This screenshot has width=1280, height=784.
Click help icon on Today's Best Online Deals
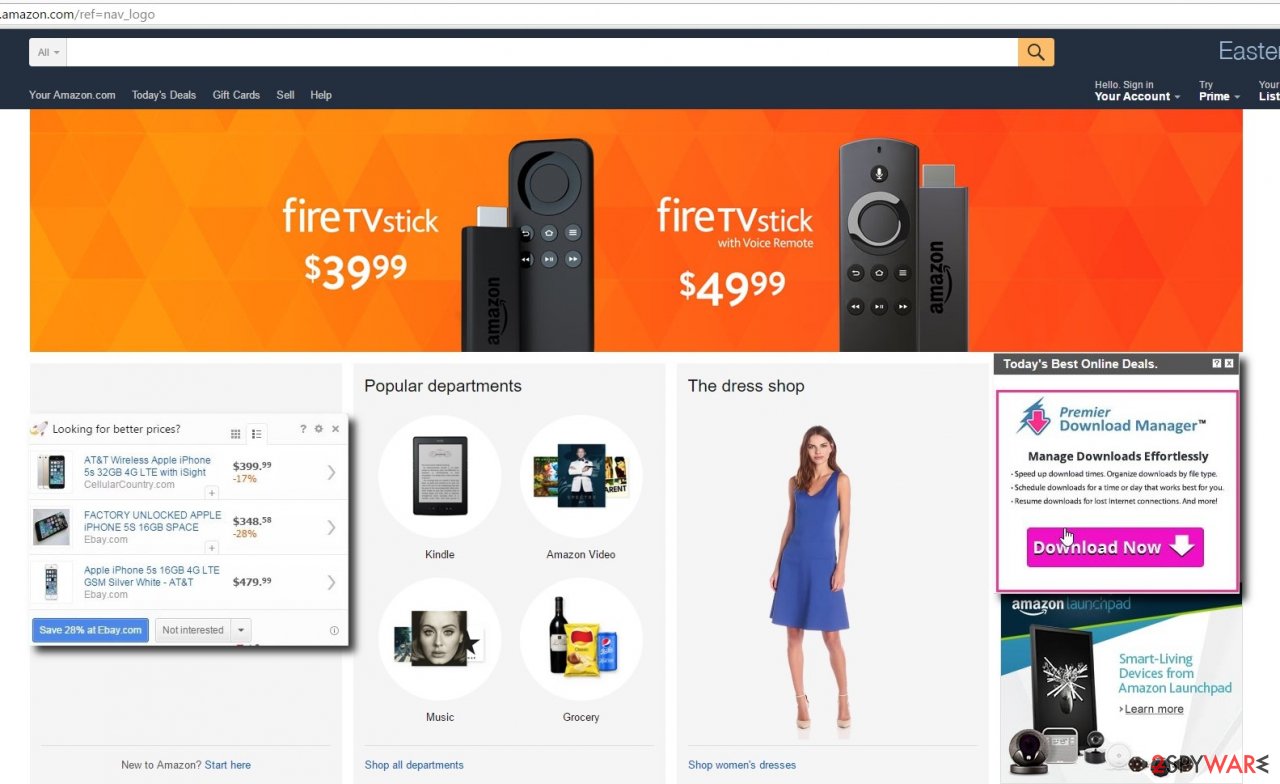point(1216,364)
